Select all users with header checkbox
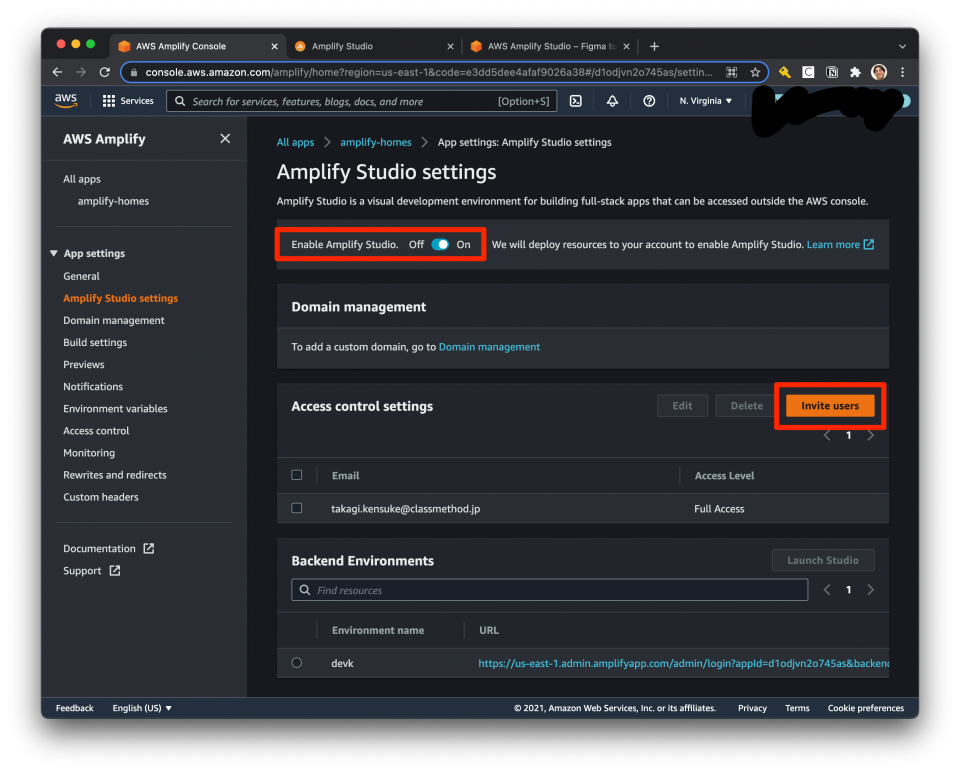Screen dimensions: 960x773 [x=297, y=475]
